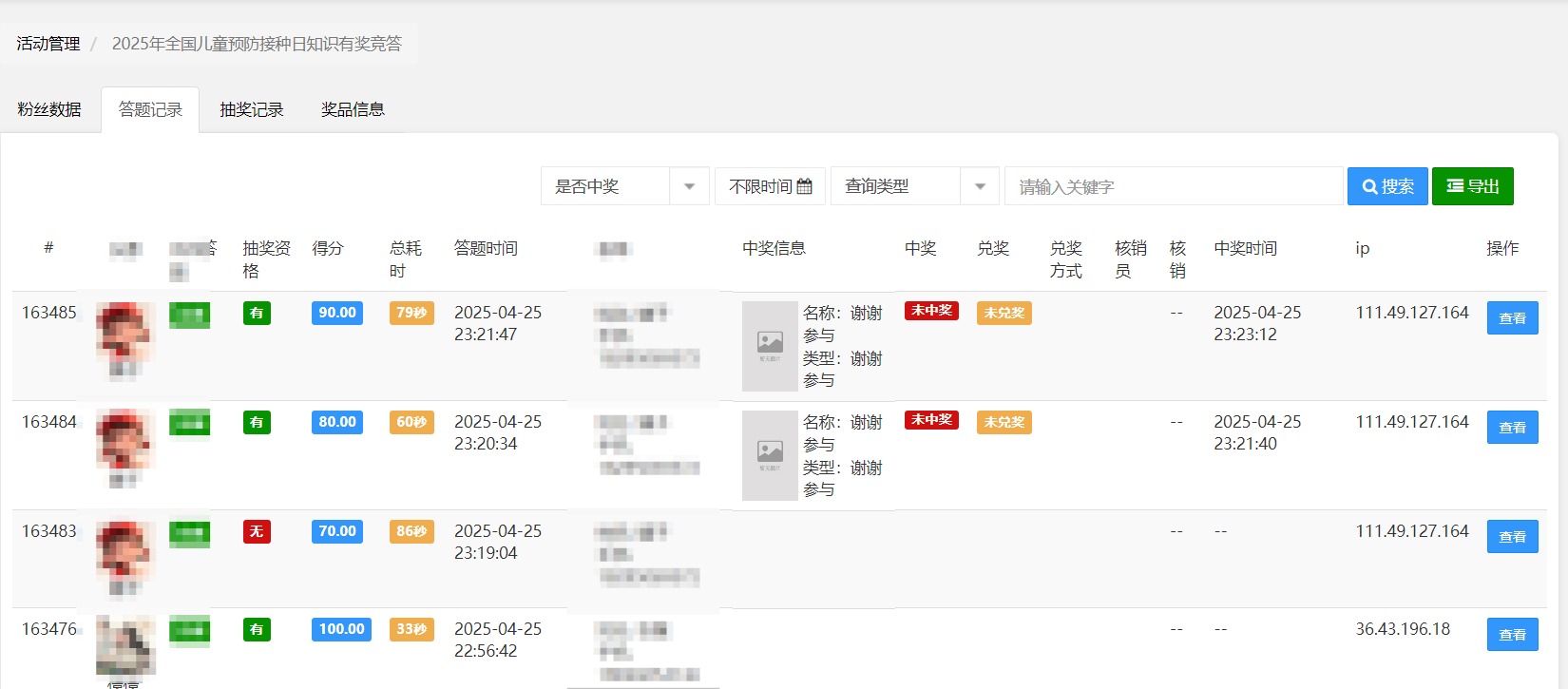This screenshot has height=689, width=1568.
Task: Click the prize image placeholder in row 163485
Action: 770,346
